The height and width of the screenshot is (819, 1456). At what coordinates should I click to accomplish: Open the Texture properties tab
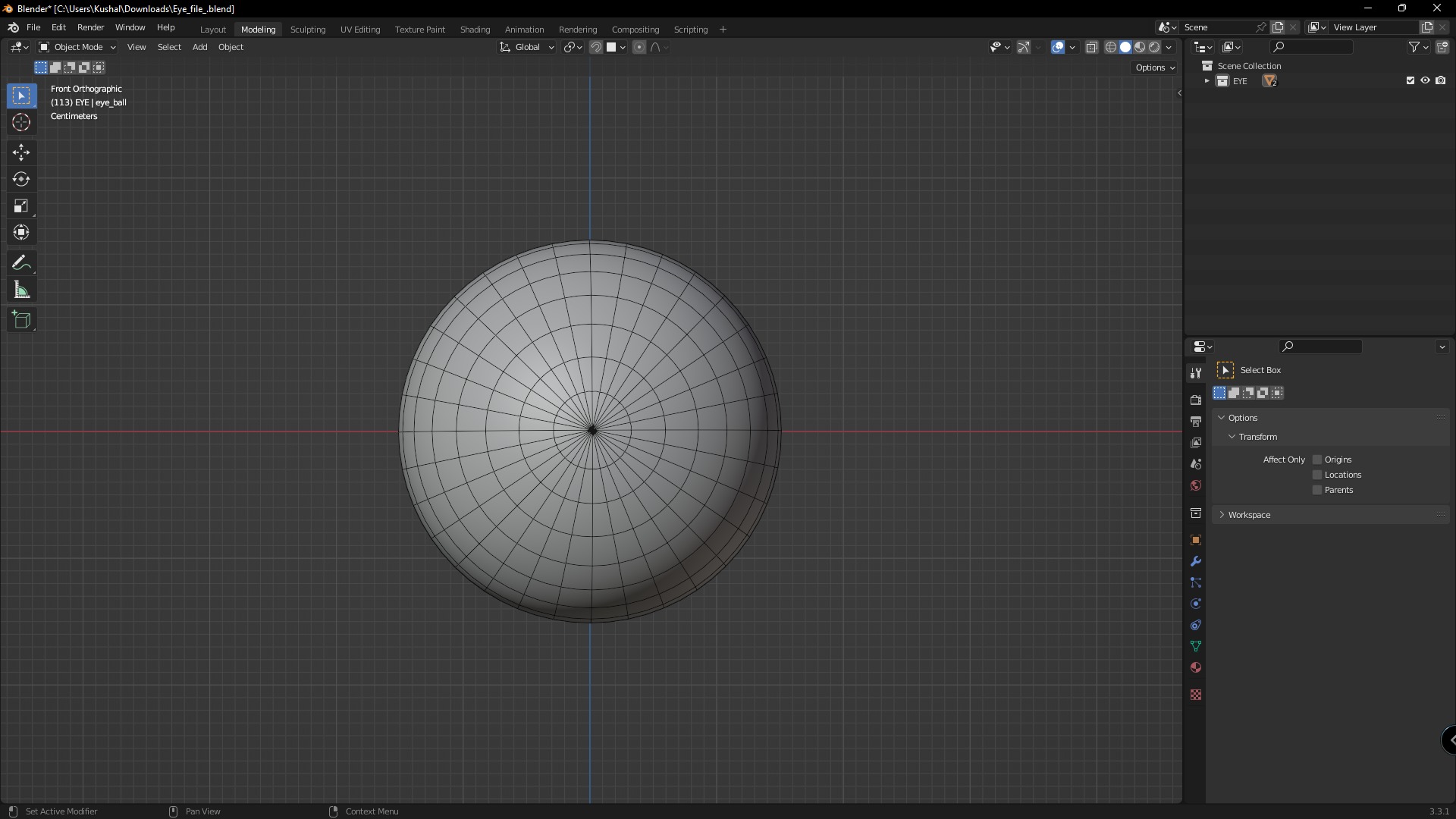[x=1196, y=695]
